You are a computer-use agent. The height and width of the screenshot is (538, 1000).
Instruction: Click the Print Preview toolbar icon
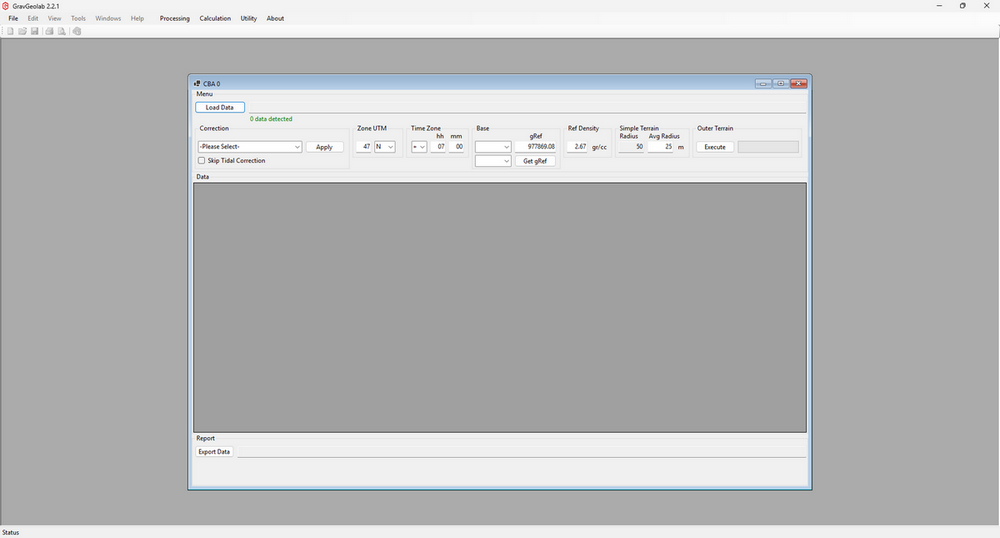(62, 31)
